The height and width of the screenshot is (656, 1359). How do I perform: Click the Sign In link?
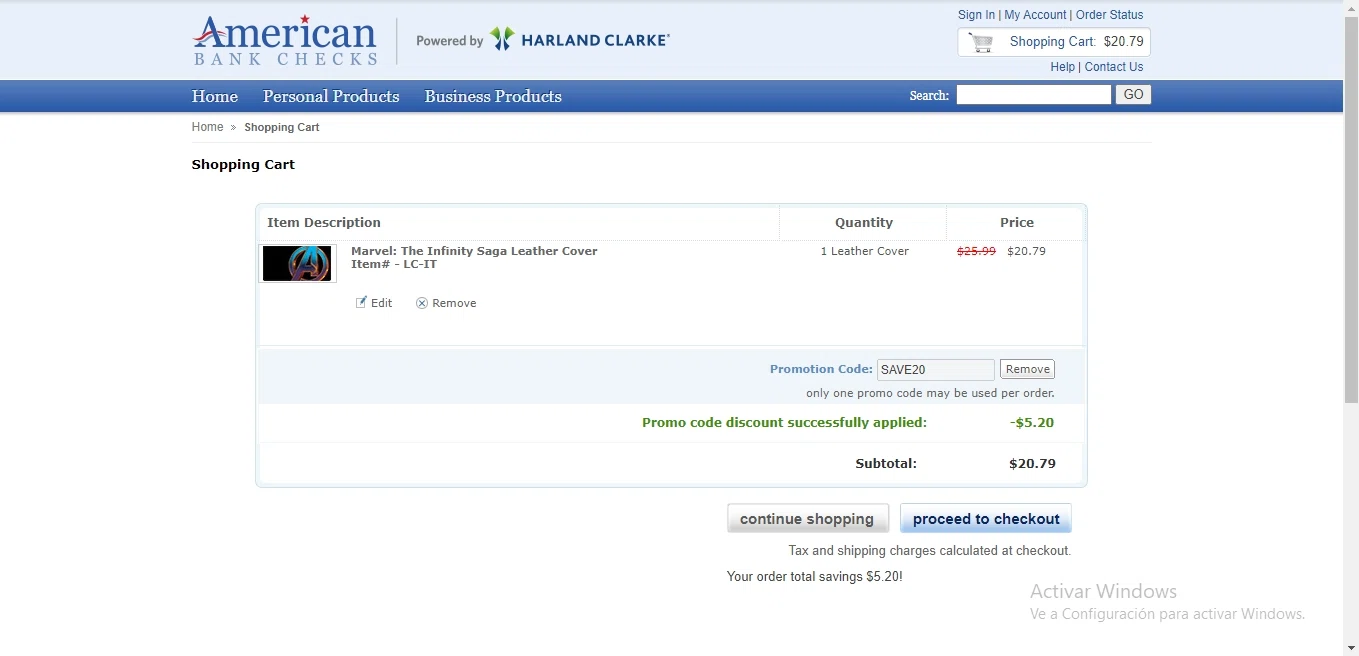click(x=976, y=15)
